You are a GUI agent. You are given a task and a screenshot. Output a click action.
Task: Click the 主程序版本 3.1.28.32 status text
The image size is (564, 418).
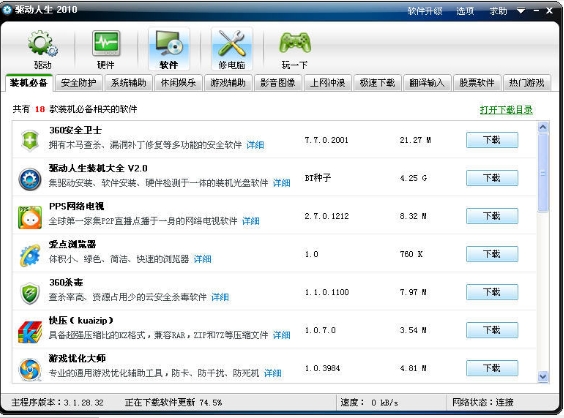(x=57, y=403)
